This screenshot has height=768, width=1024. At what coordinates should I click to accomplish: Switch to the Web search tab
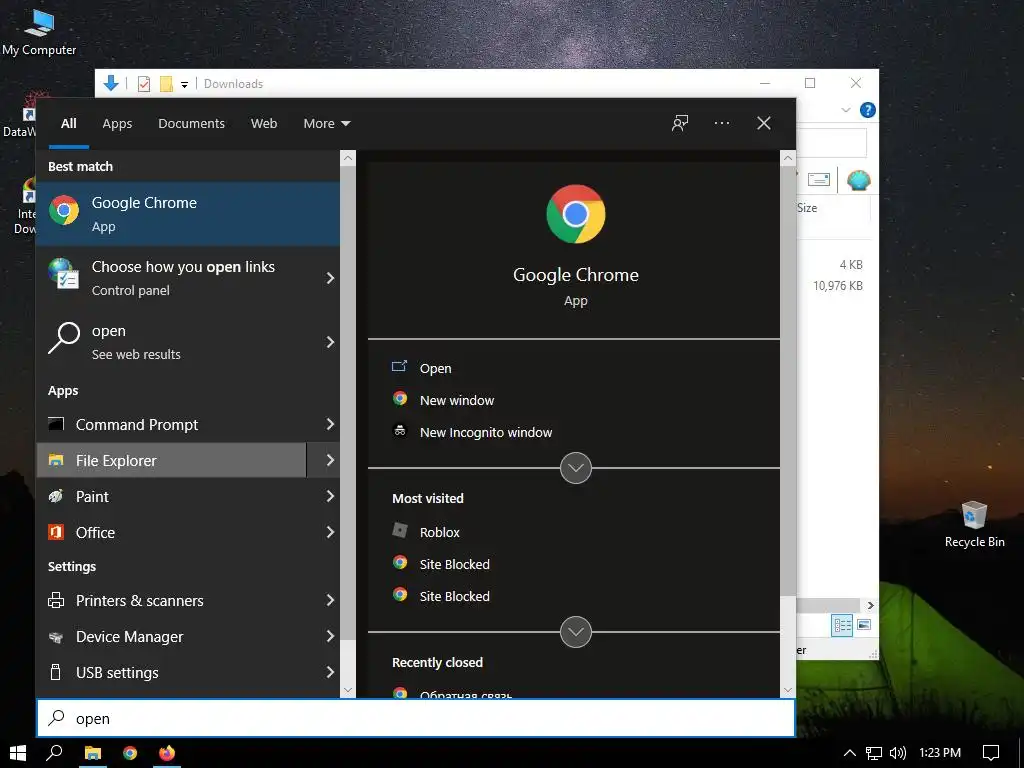(x=264, y=123)
